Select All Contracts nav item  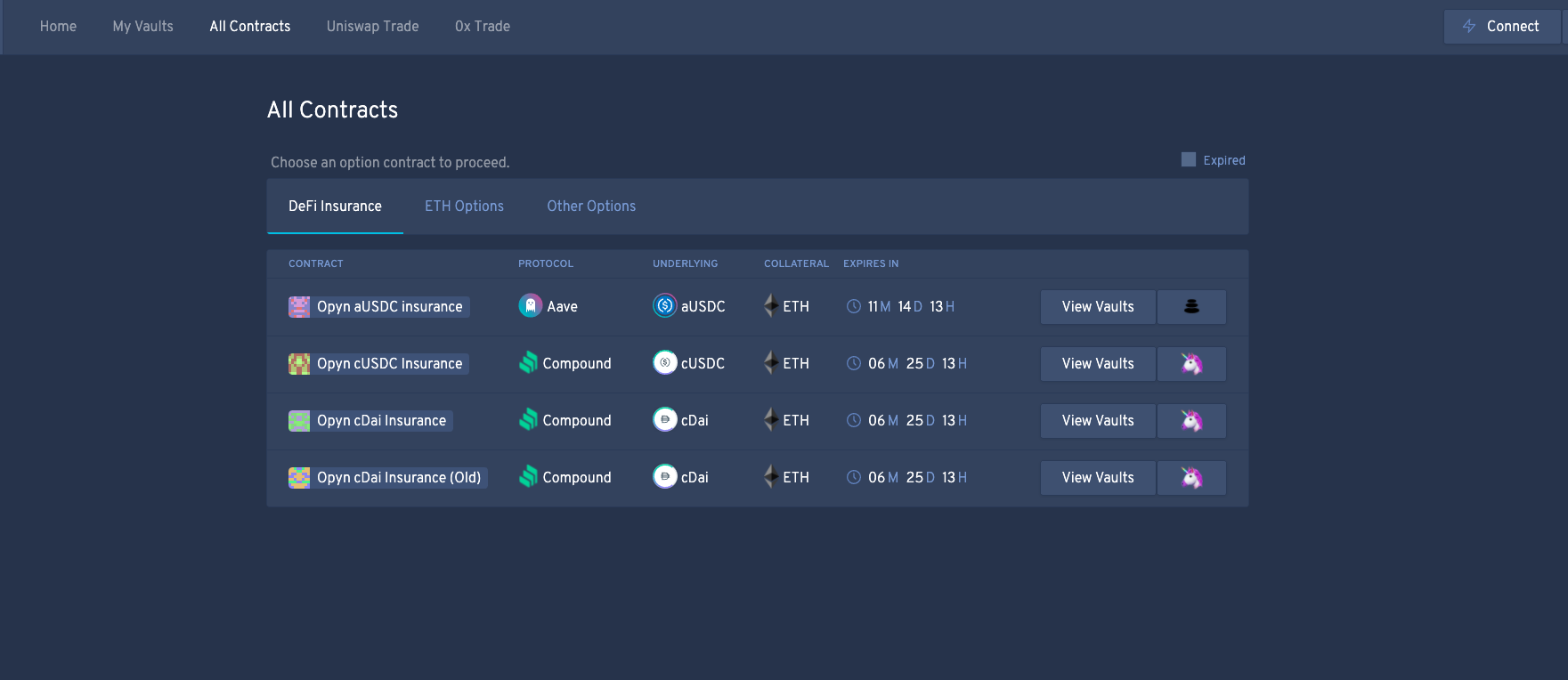[x=250, y=27]
